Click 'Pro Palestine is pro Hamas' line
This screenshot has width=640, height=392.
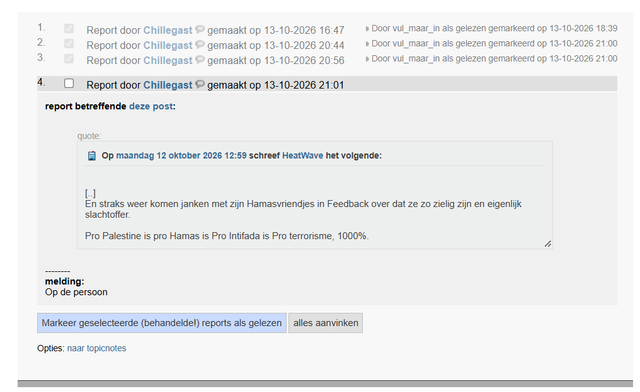click(x=227, y=236)
